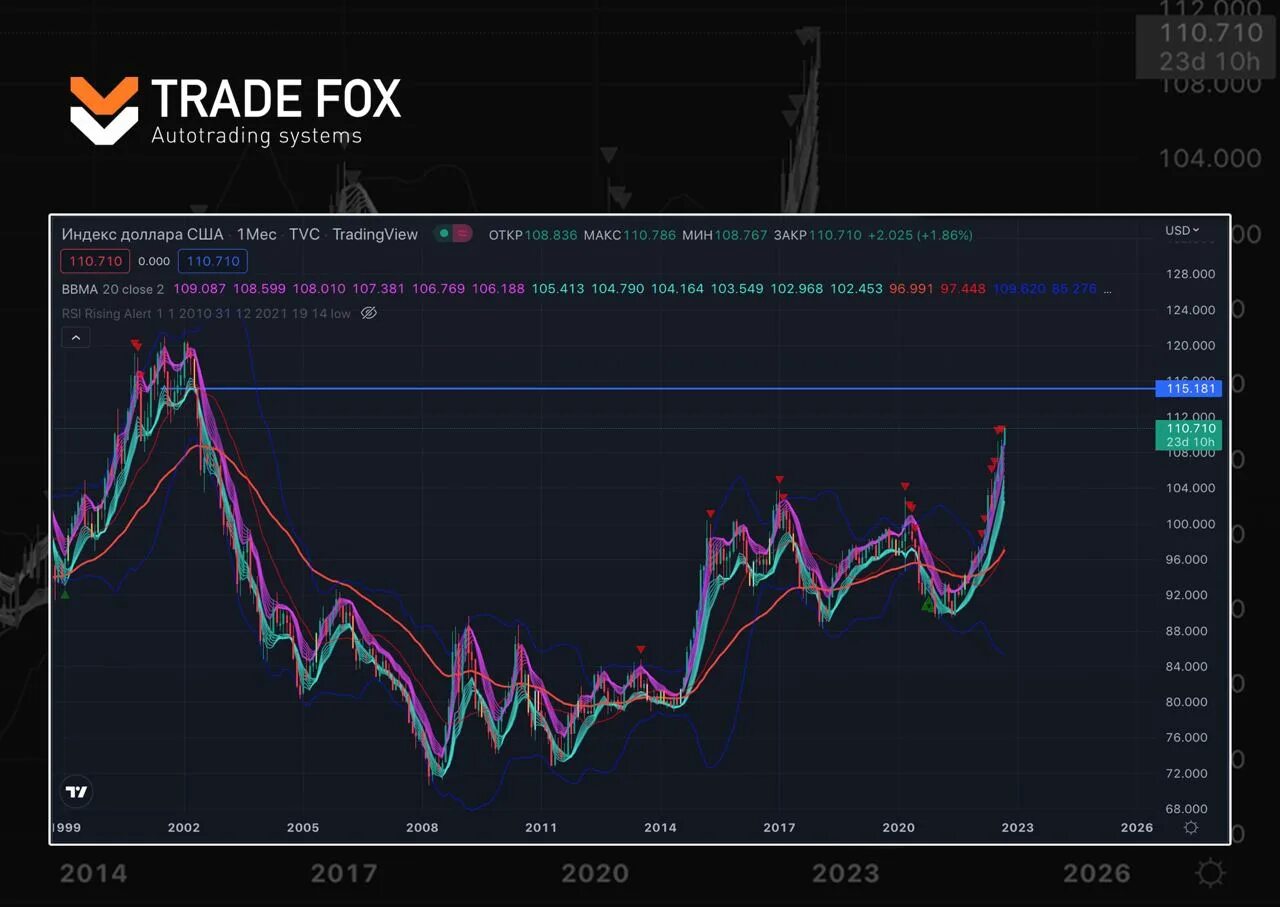Screen dimensions: 1280x907
Task: Open chart settings gear beside 2026
Action: point(1190,827)
